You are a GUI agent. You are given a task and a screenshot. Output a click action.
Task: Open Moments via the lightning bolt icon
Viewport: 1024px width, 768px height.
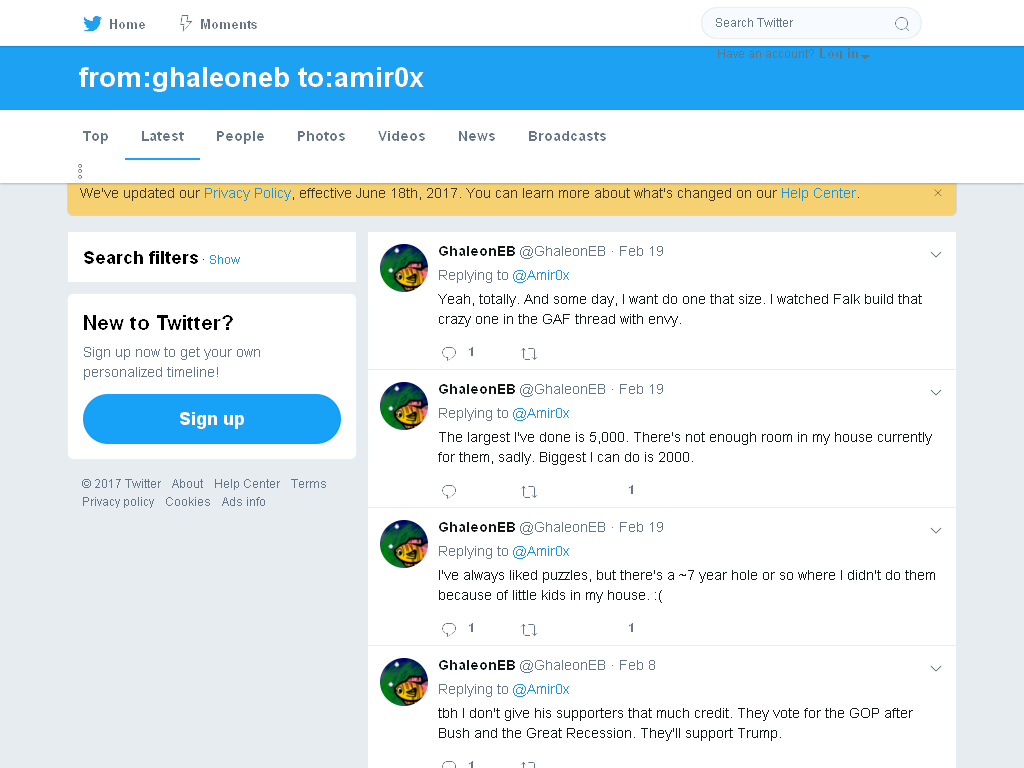click(x=186, y=24)
